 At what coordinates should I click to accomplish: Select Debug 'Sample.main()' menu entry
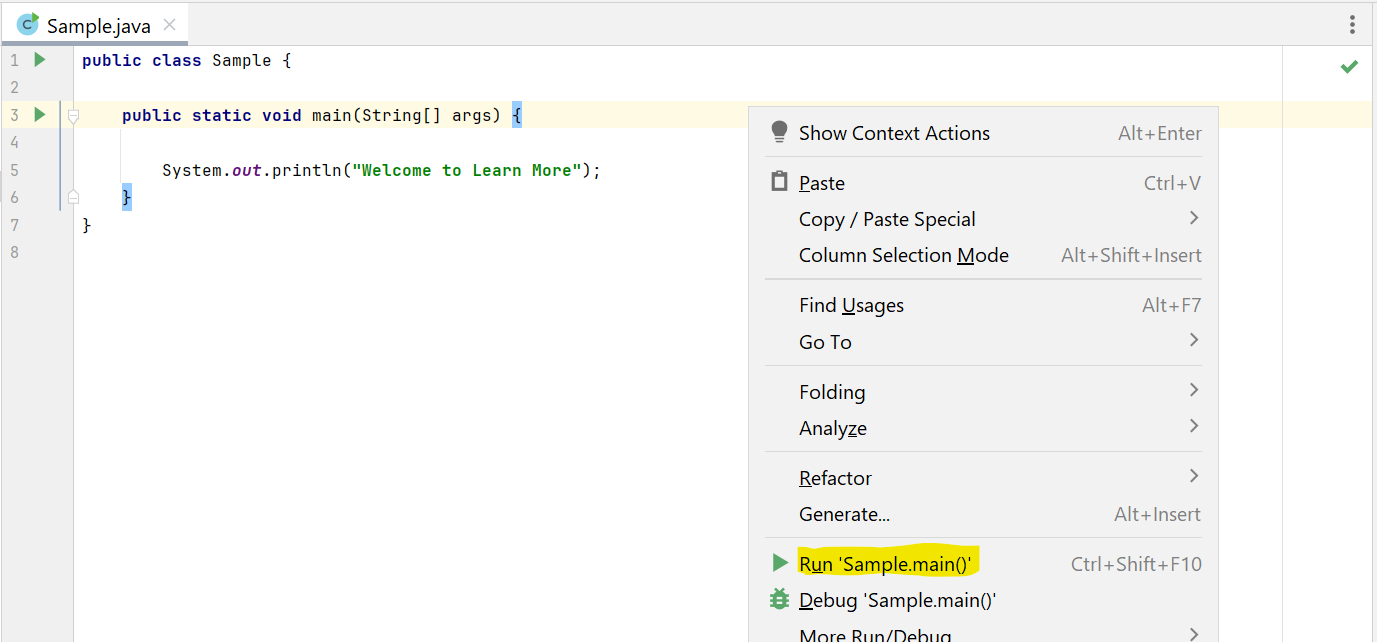tap(984, 600)
